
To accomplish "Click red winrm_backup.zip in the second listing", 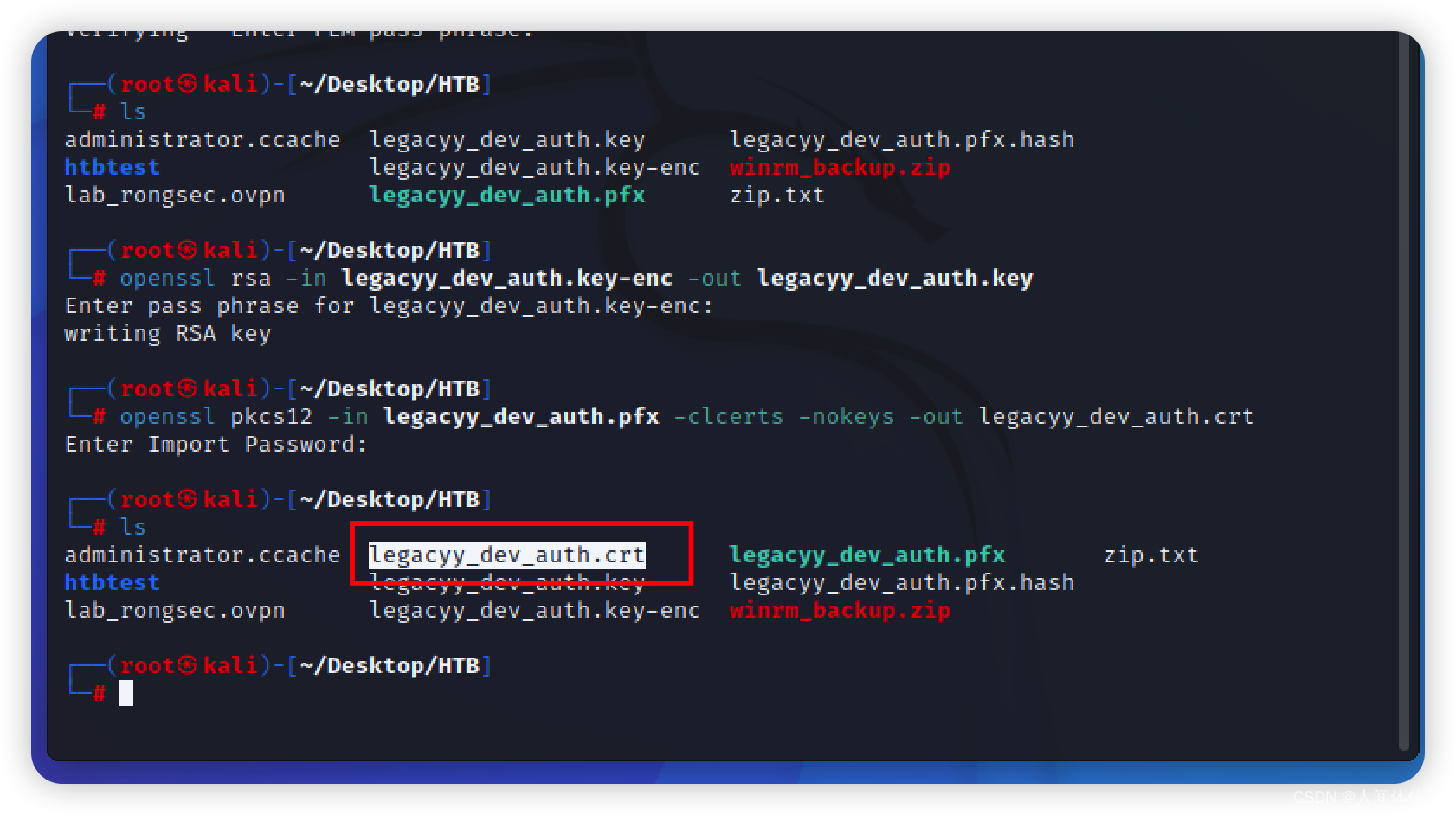I will [x=840, y=611].
